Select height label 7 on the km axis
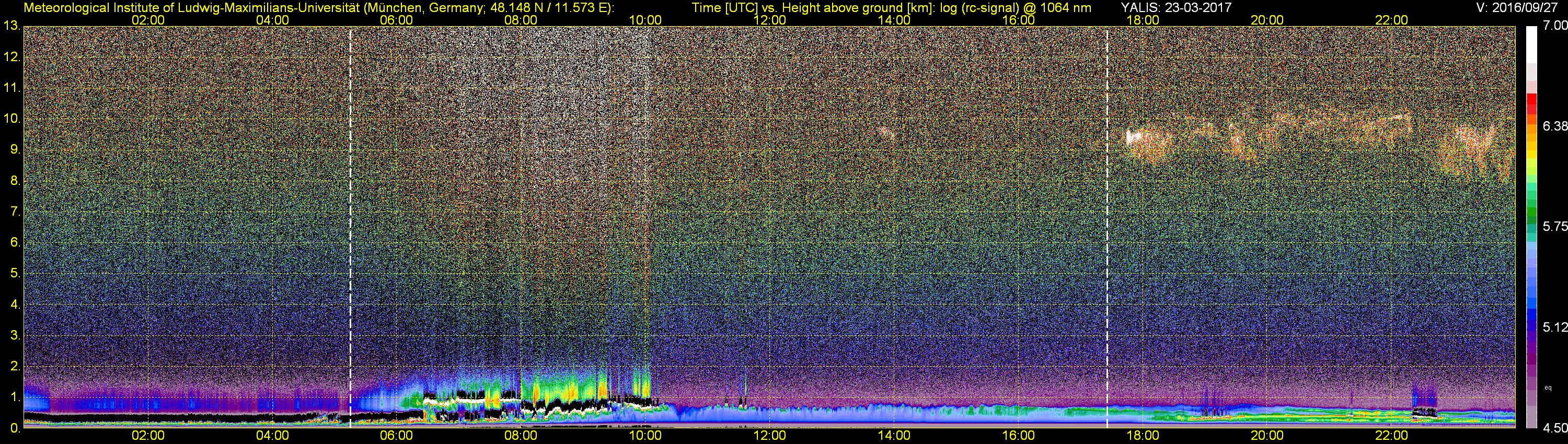1568x444 pixels. 15,212
